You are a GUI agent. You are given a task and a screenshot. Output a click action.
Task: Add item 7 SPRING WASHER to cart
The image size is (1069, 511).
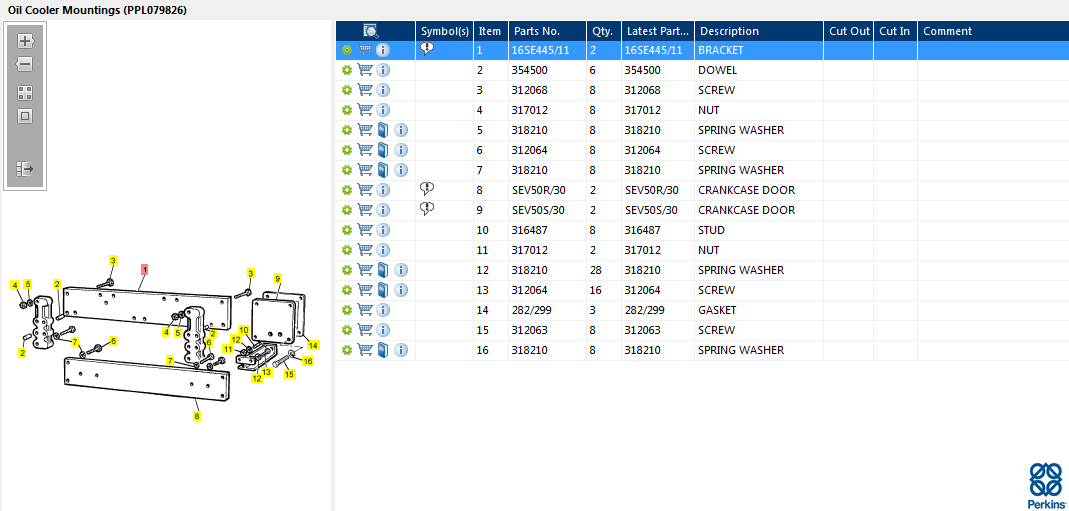click(x=365, y=170)
